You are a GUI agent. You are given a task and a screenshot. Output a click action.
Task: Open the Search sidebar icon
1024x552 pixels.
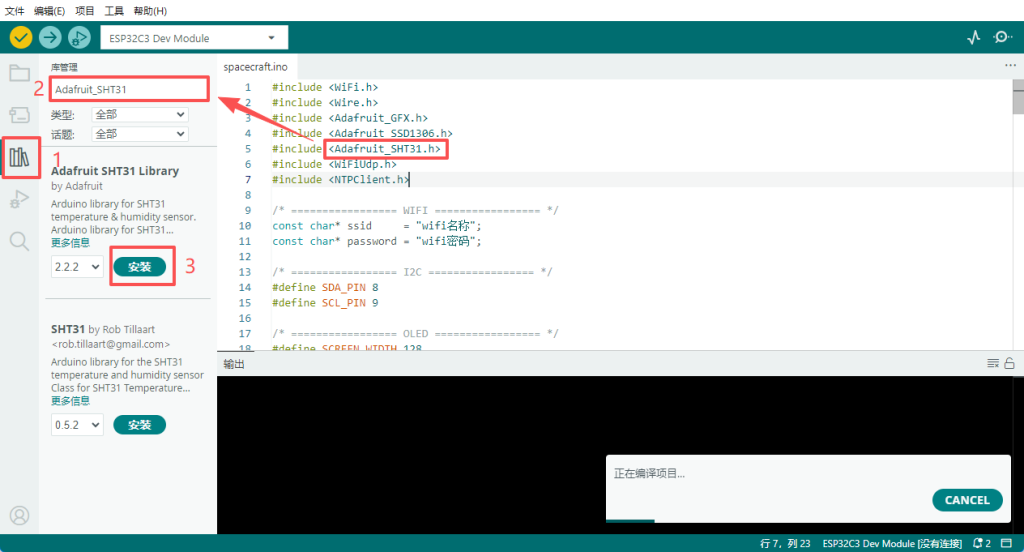point(19,241)
